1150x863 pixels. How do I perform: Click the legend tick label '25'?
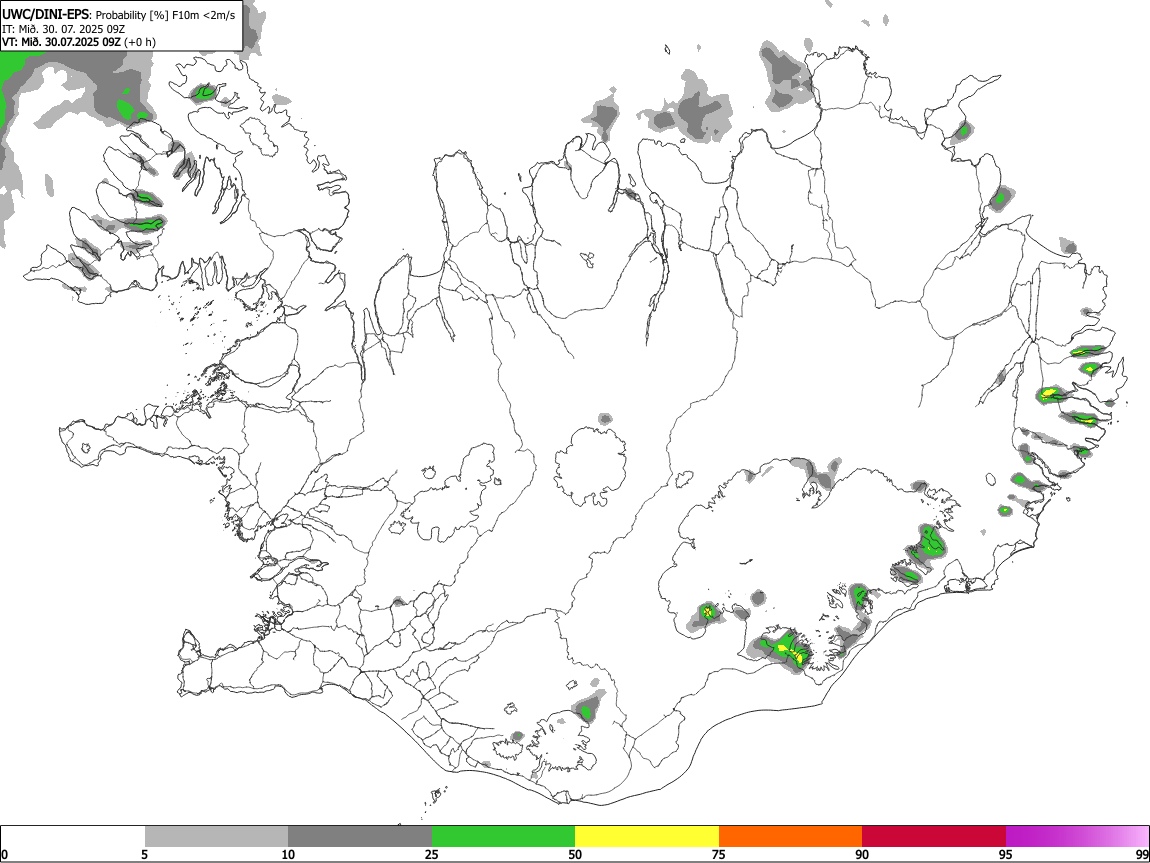pyautogui.click(x=432, y=854)
